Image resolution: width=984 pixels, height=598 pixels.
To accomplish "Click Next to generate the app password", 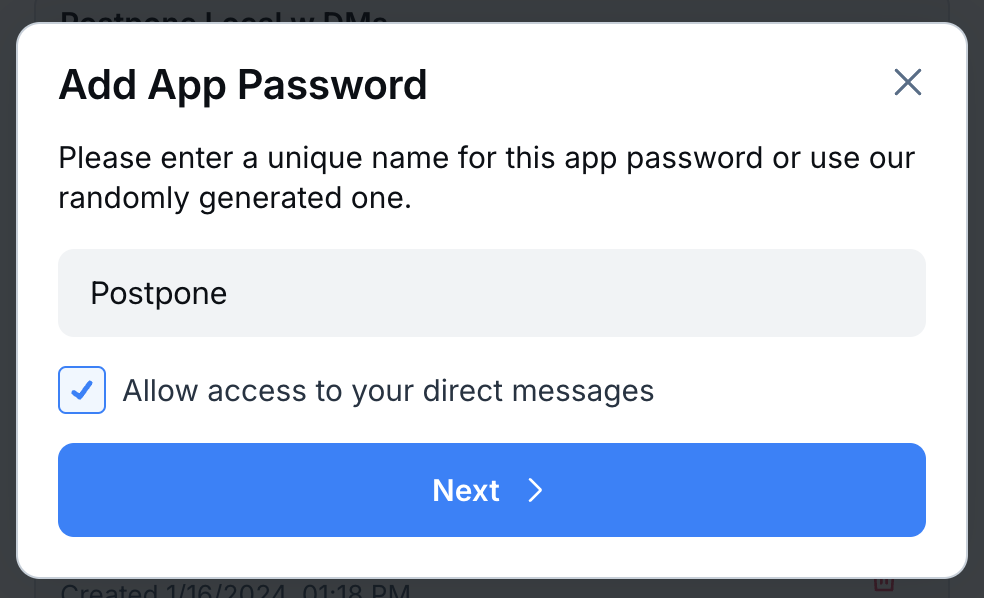I will coord(492,490).
